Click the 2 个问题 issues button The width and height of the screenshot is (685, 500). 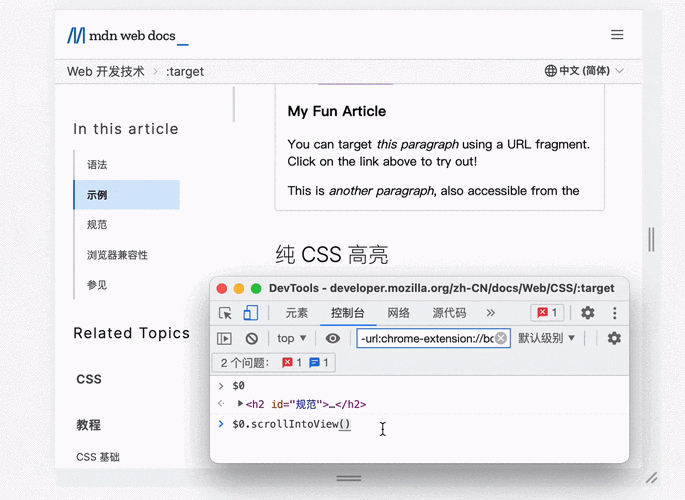[274, 362]
